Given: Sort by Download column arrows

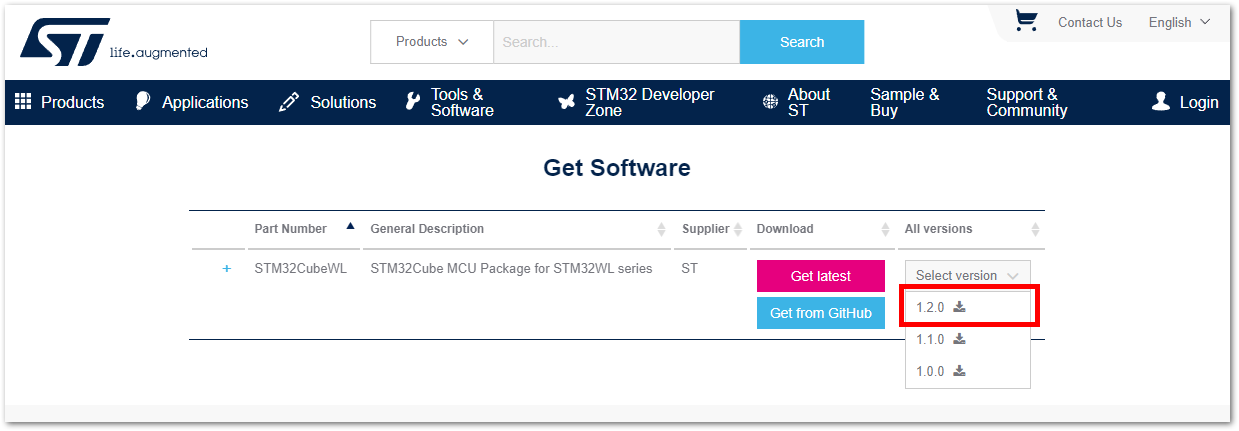Looking at the screenshot, I should (885, 230).
